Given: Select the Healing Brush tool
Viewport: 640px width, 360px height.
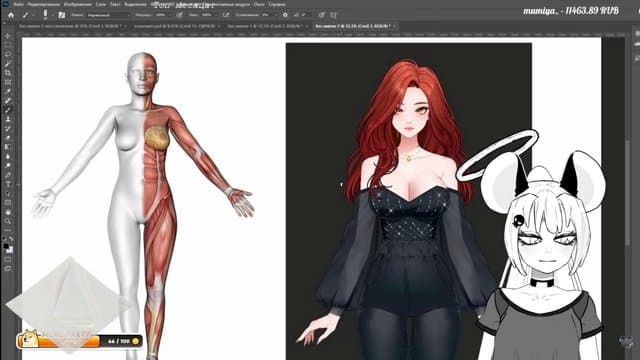Looking at the screenshot, I should 8,100.
